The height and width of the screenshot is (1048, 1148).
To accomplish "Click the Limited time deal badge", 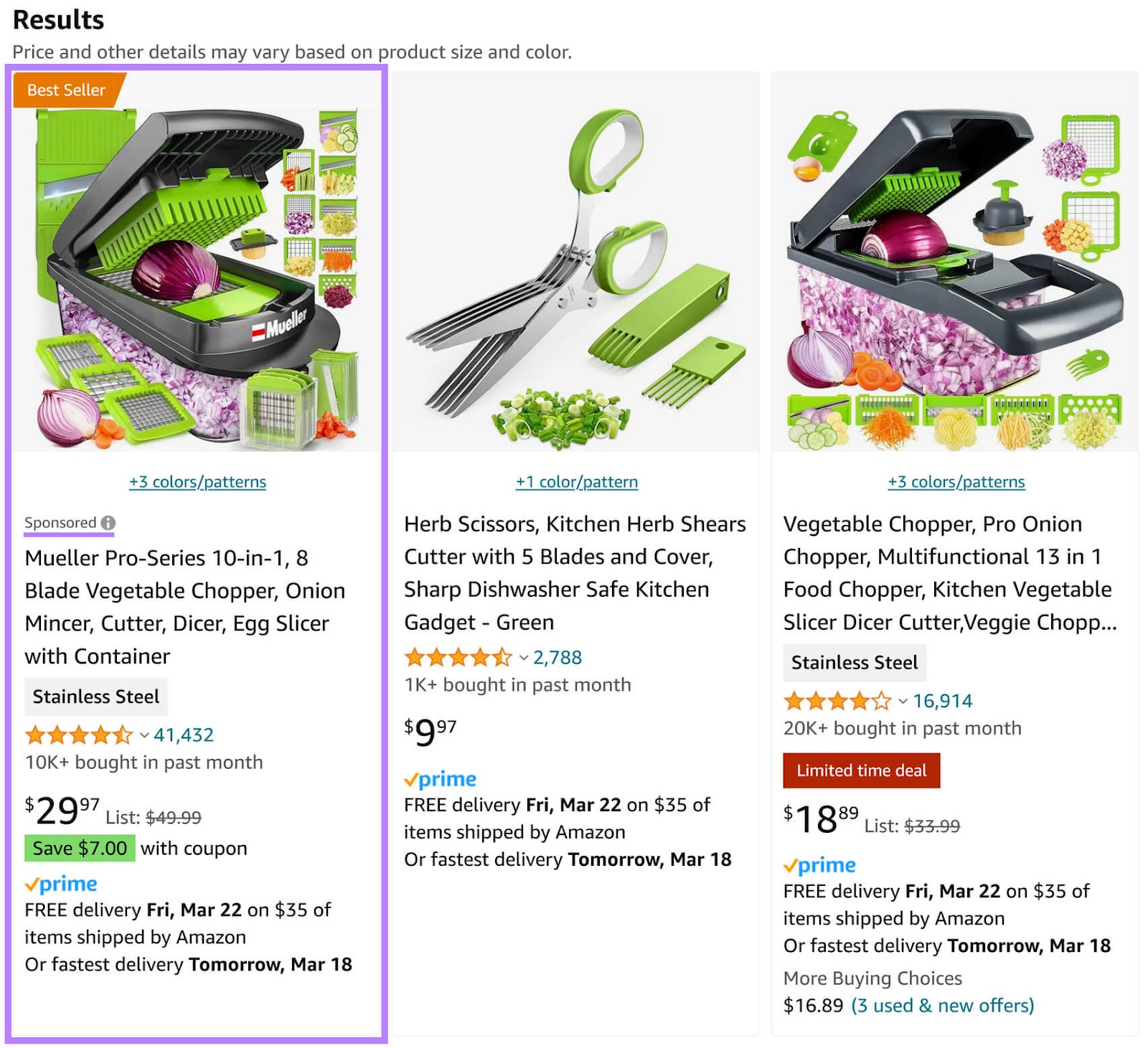I will [x=861, y=770].
